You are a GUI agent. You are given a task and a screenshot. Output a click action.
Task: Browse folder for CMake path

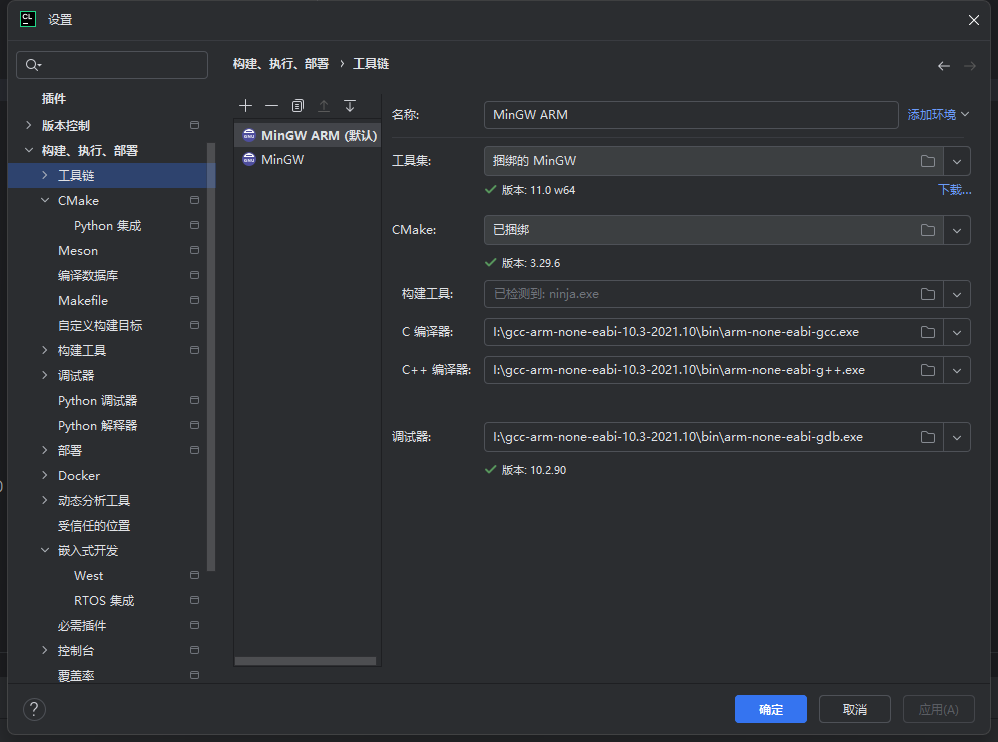click(928, 230)
